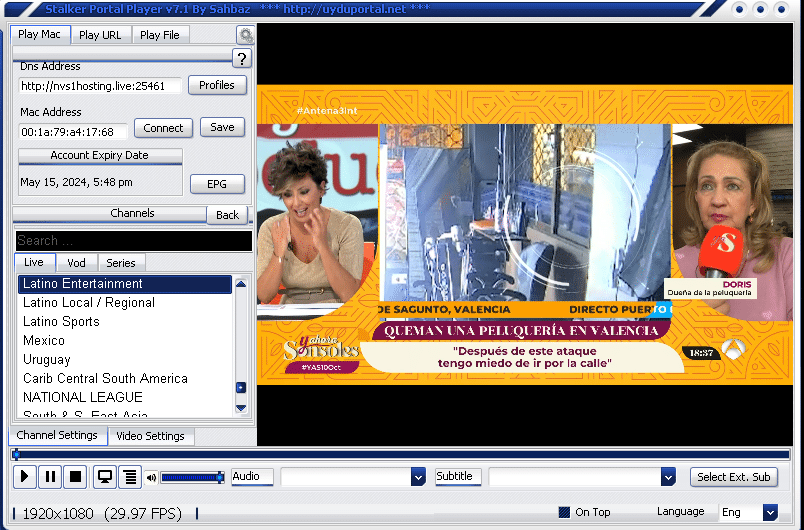The width and height of the screenshot is (804, 530).
Task: Click the Save button
Action: pos(222,127)
